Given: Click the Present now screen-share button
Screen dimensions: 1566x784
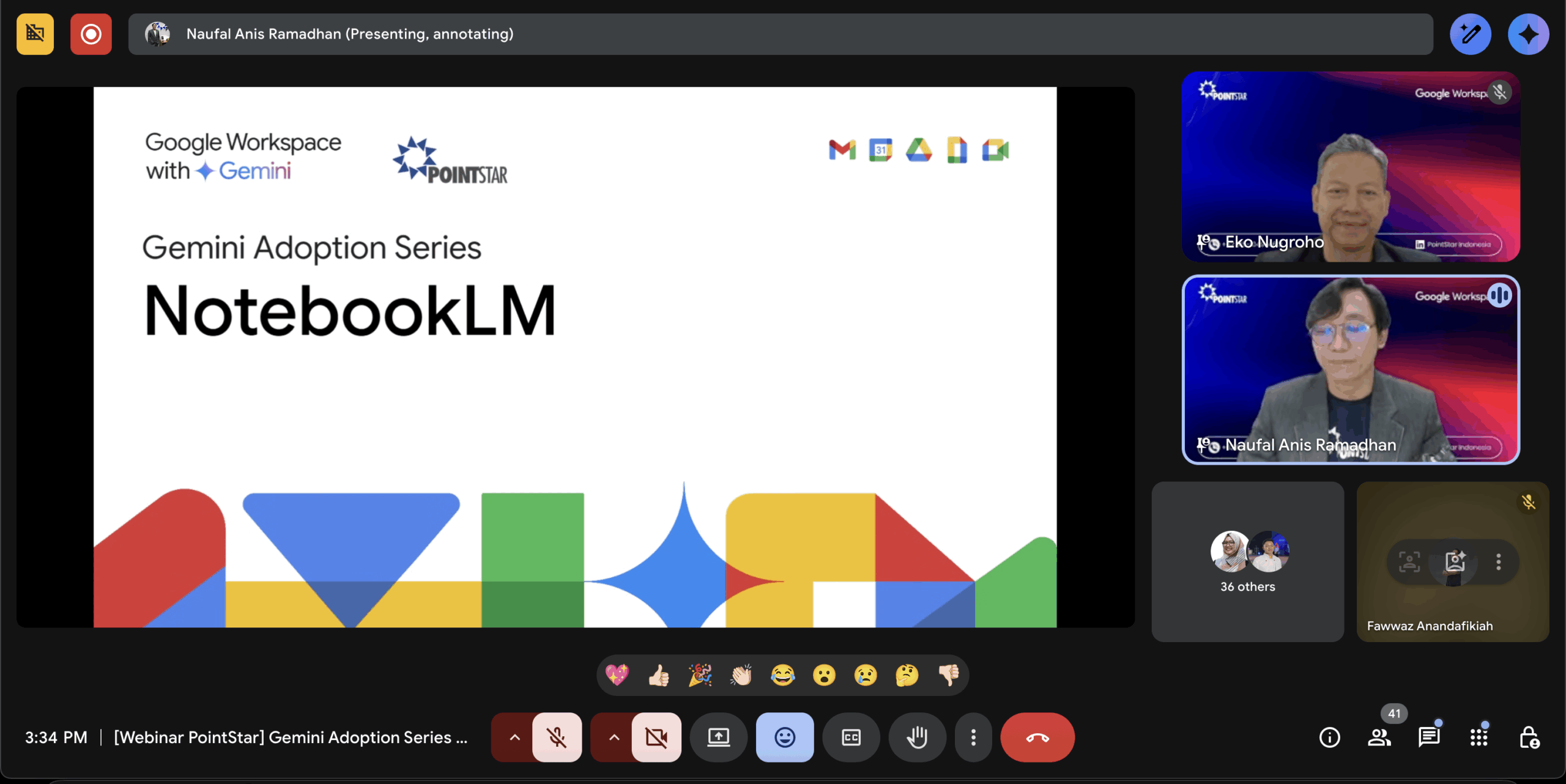Looking at the screenshot, I should [x=719, y=738].
